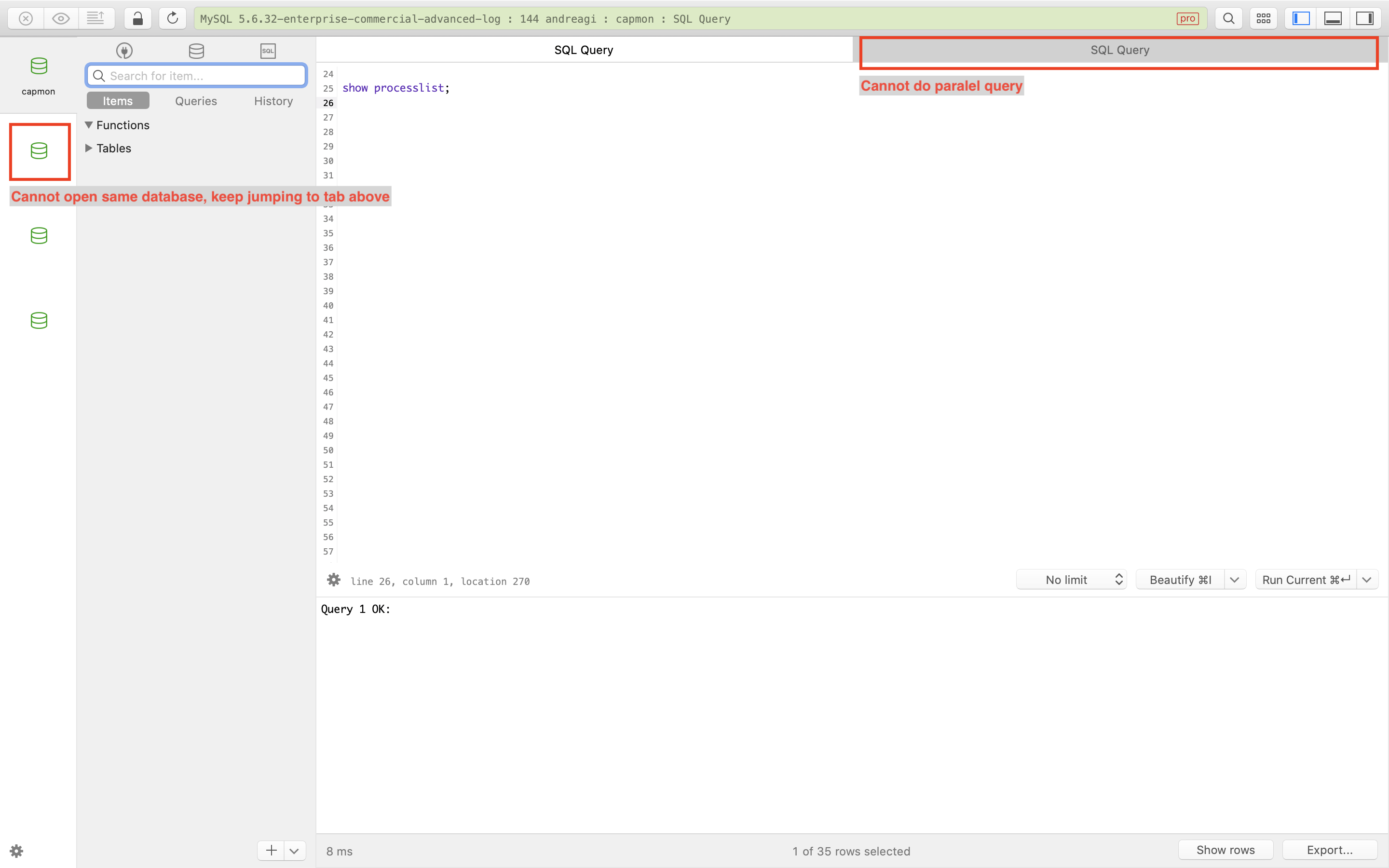Select the History tab
Screen dimensions: 1389x868
click(272, 100)
